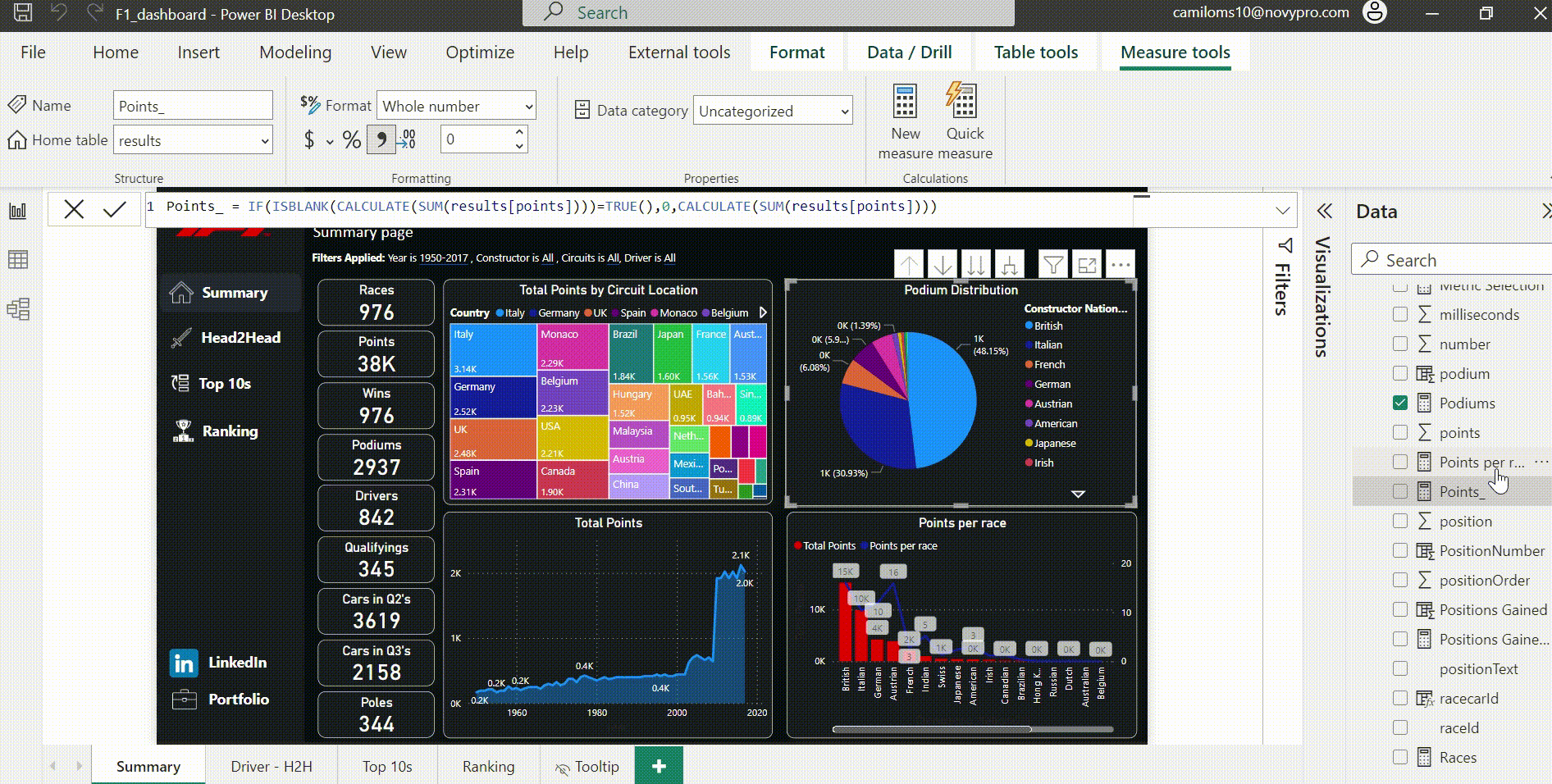The height and width of the screenshot is (784, 1552).
Task: Switch to Ranking page tab
Action: coord(488,766)
